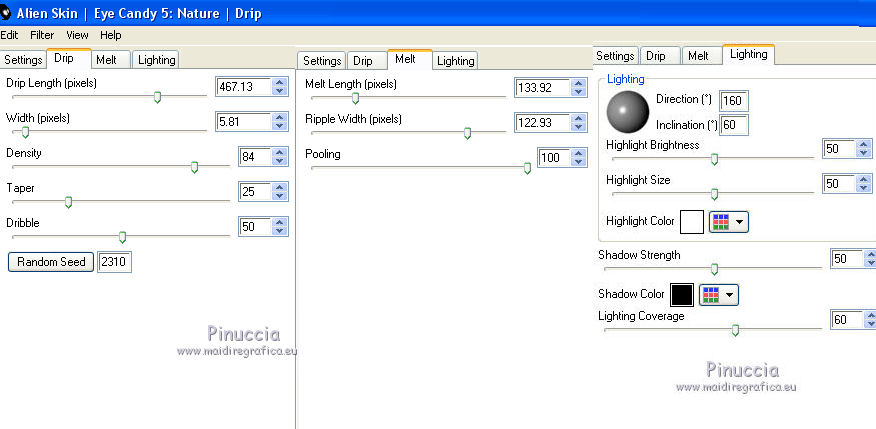Click the Inclination degrees field
Screen dimensions: 876x429
734,125
